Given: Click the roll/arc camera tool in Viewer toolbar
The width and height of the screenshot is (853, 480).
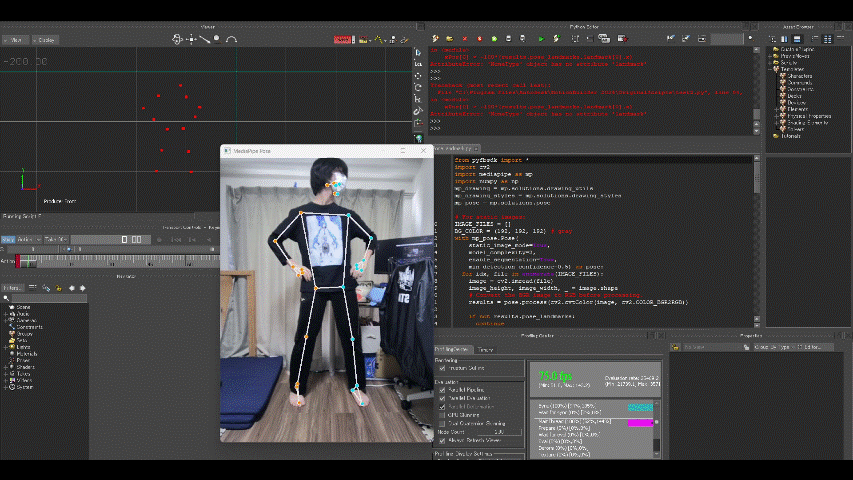Looking at the screenshot, I should [231, 39].
